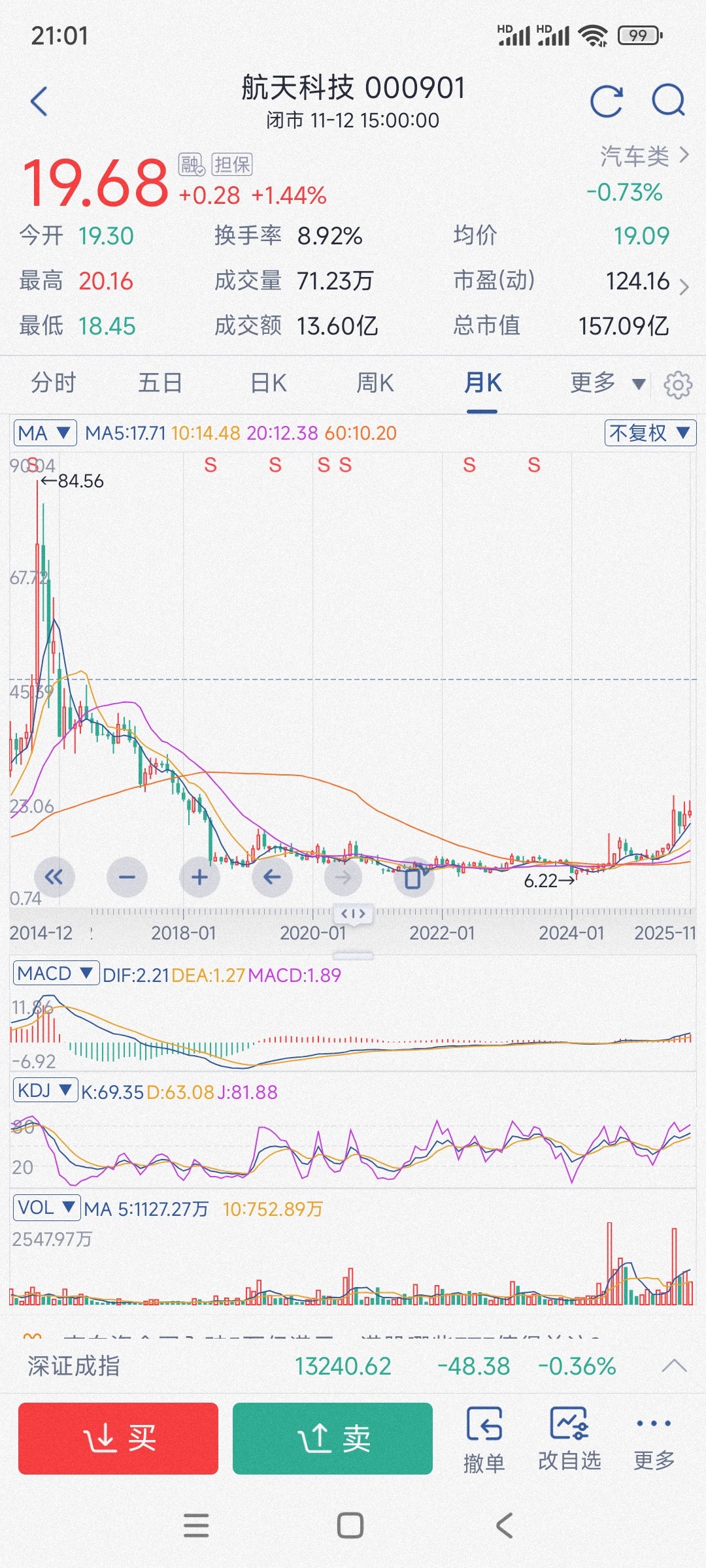This screenshot has height=1568, width=706.
Task: Tap 6.22 low price label on chart
Action: pos(541,881)
